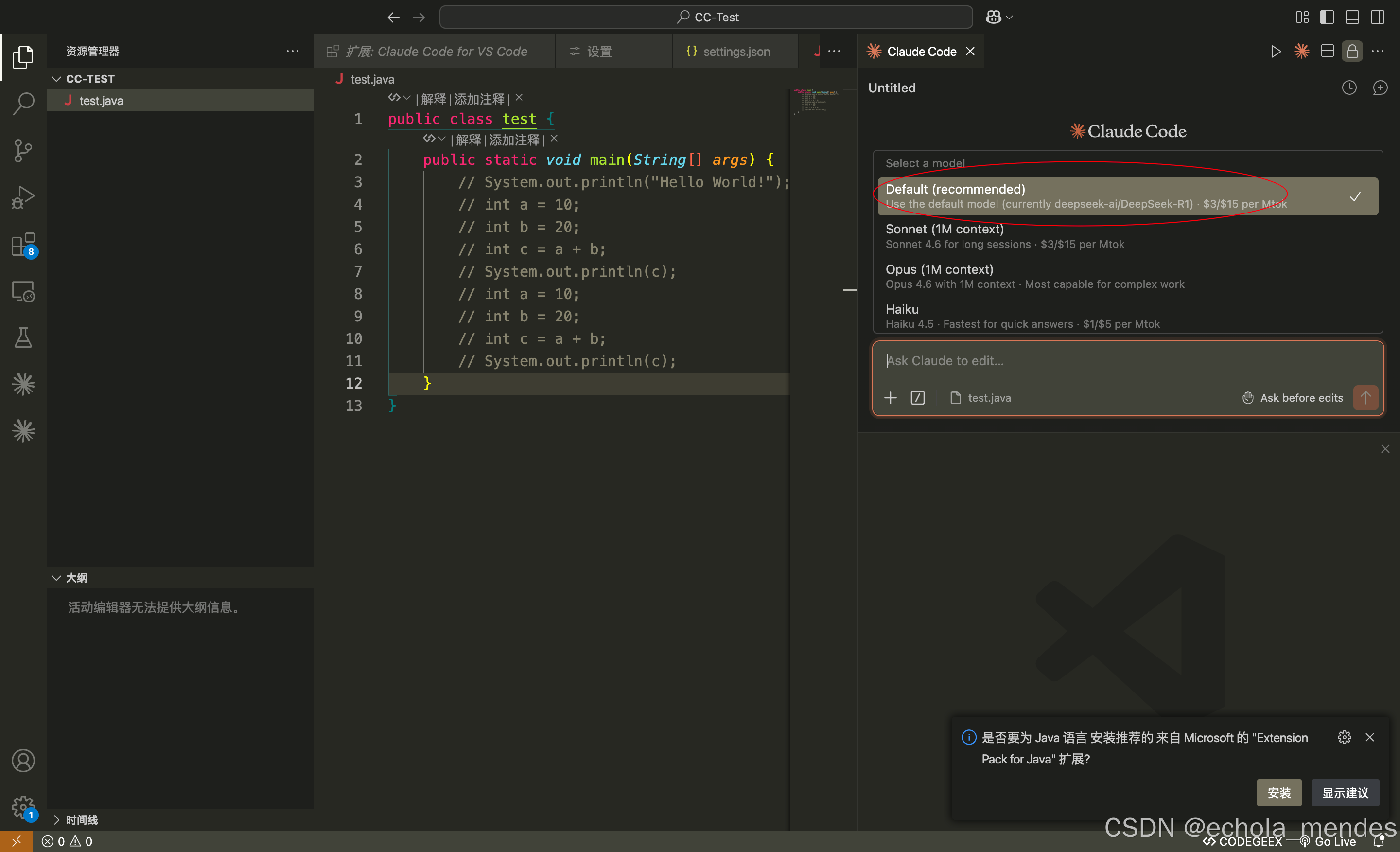The height and width of the screenshot is (852, 1400).
Task: Open Remote Explorer view
Action: coord(23,292)
